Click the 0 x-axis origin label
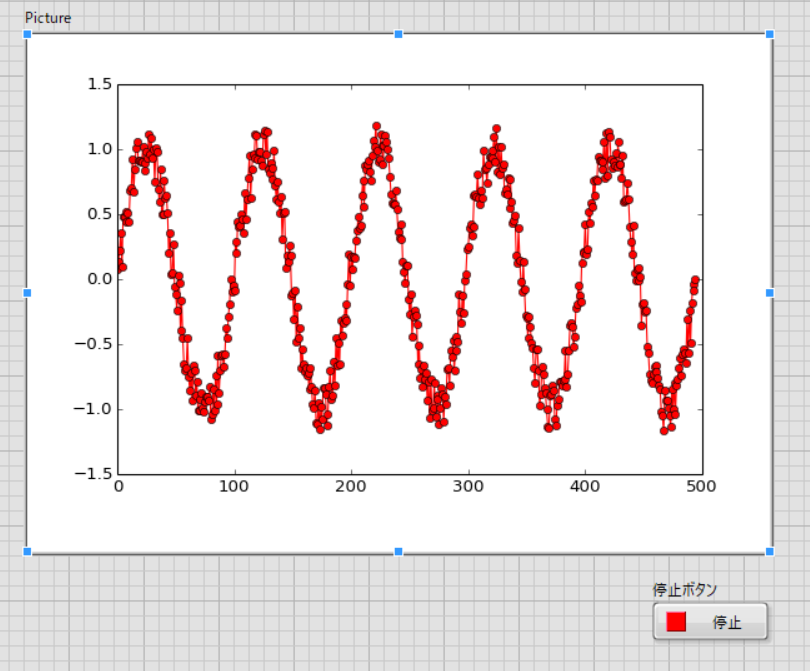 (117, 486)
